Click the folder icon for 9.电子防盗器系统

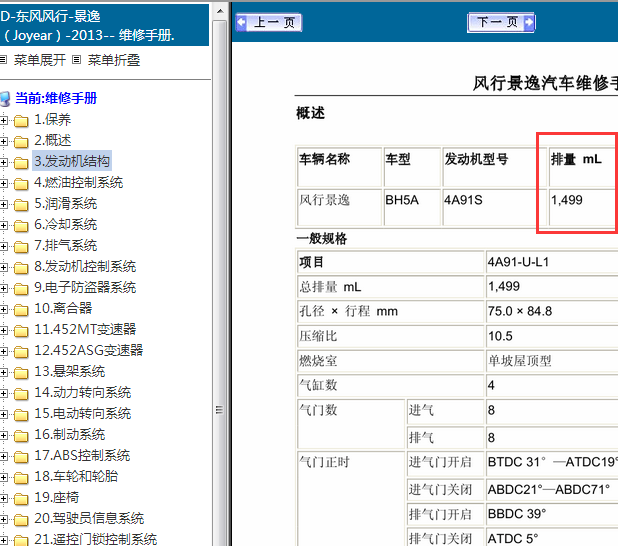point(21,289)
